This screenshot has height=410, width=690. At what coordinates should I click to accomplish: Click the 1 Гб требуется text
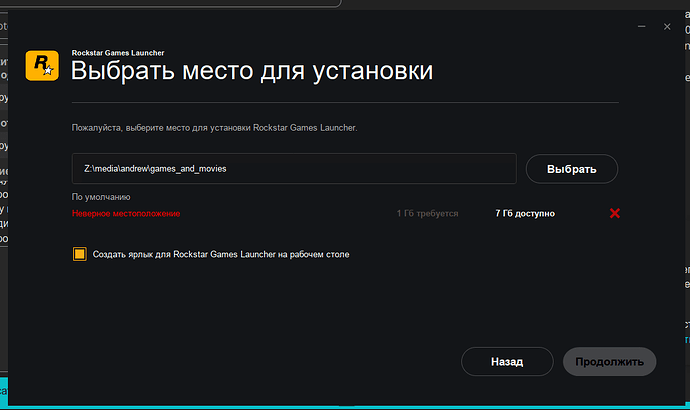click(427, 213)
